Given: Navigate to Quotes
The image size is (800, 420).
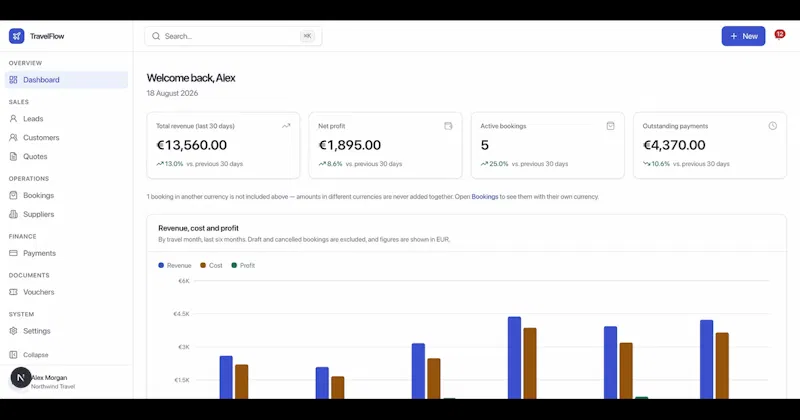Looking at the screenshot, I should coord(66,156).
